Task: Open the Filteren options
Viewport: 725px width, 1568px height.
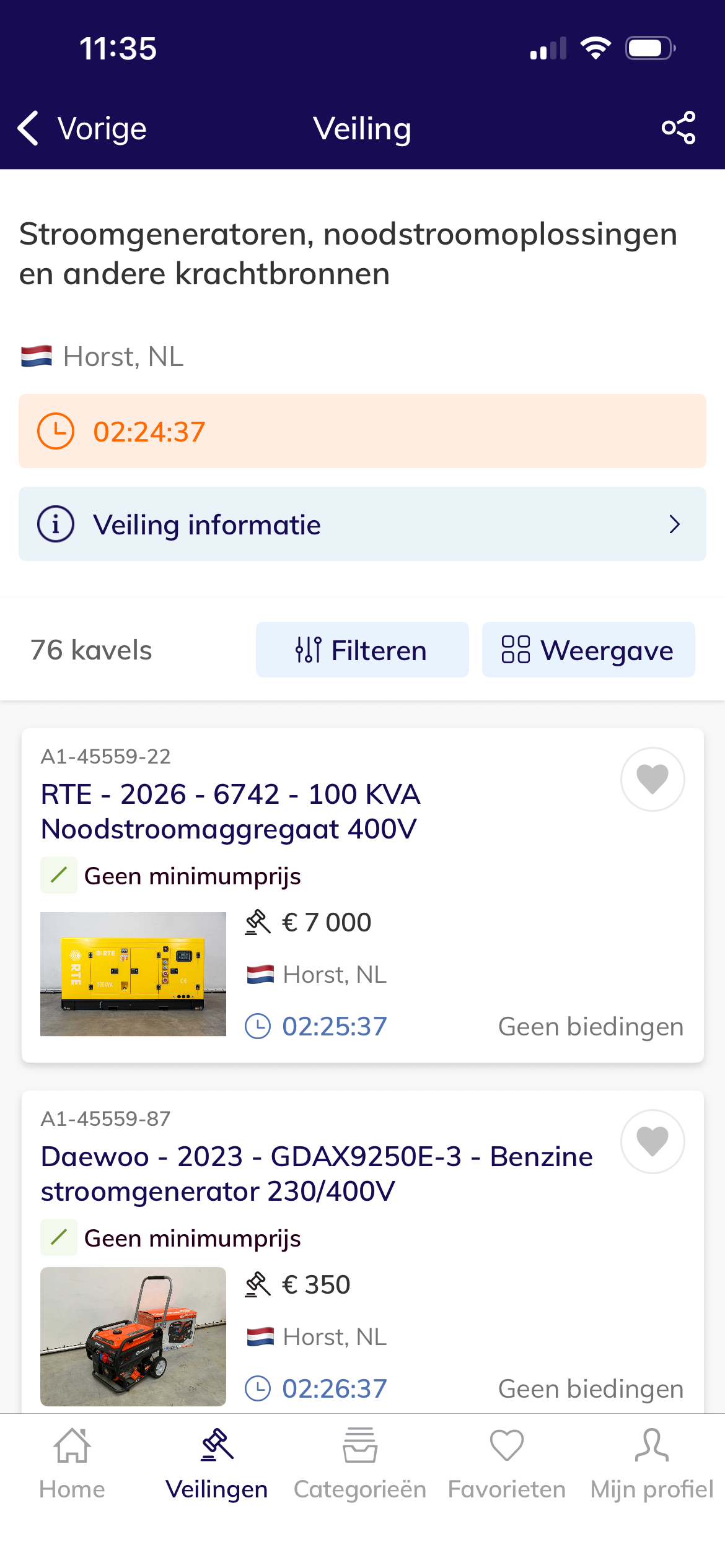Action: tap(362, 650)
